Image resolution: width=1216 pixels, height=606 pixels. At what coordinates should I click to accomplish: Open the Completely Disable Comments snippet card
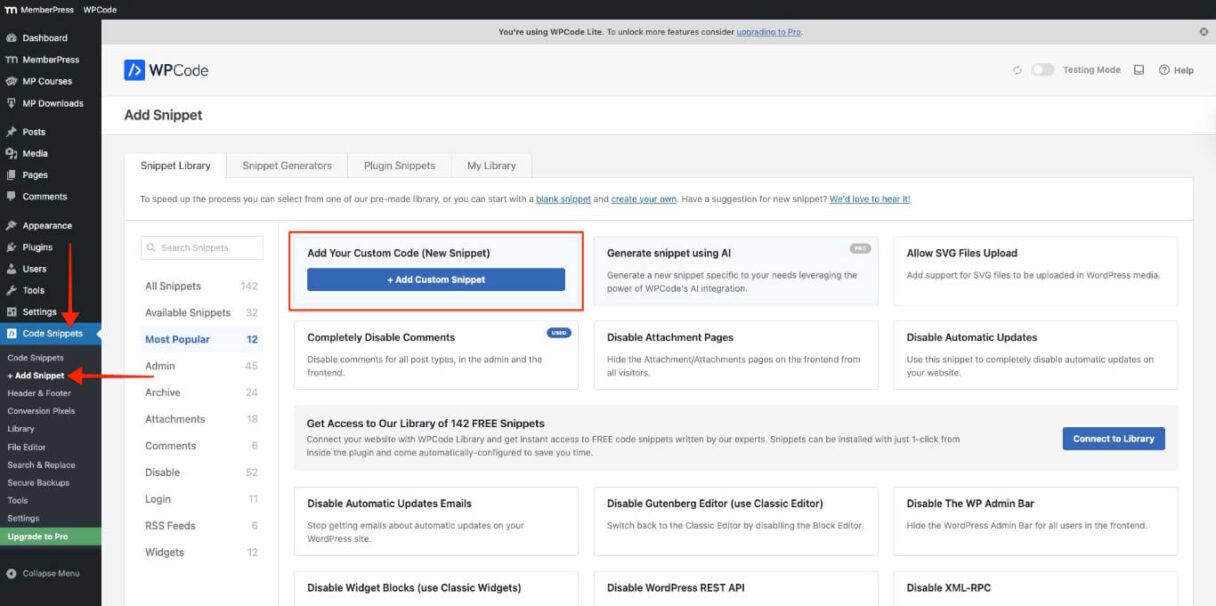436,355
